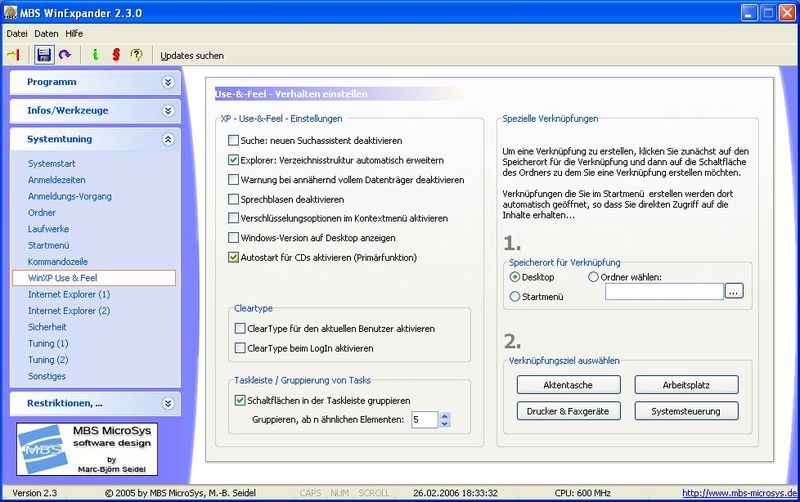Click the save floppy disk icon
The height and width of the screenshot is (502, 800).
pyautogui.click(x=44, y=55)
